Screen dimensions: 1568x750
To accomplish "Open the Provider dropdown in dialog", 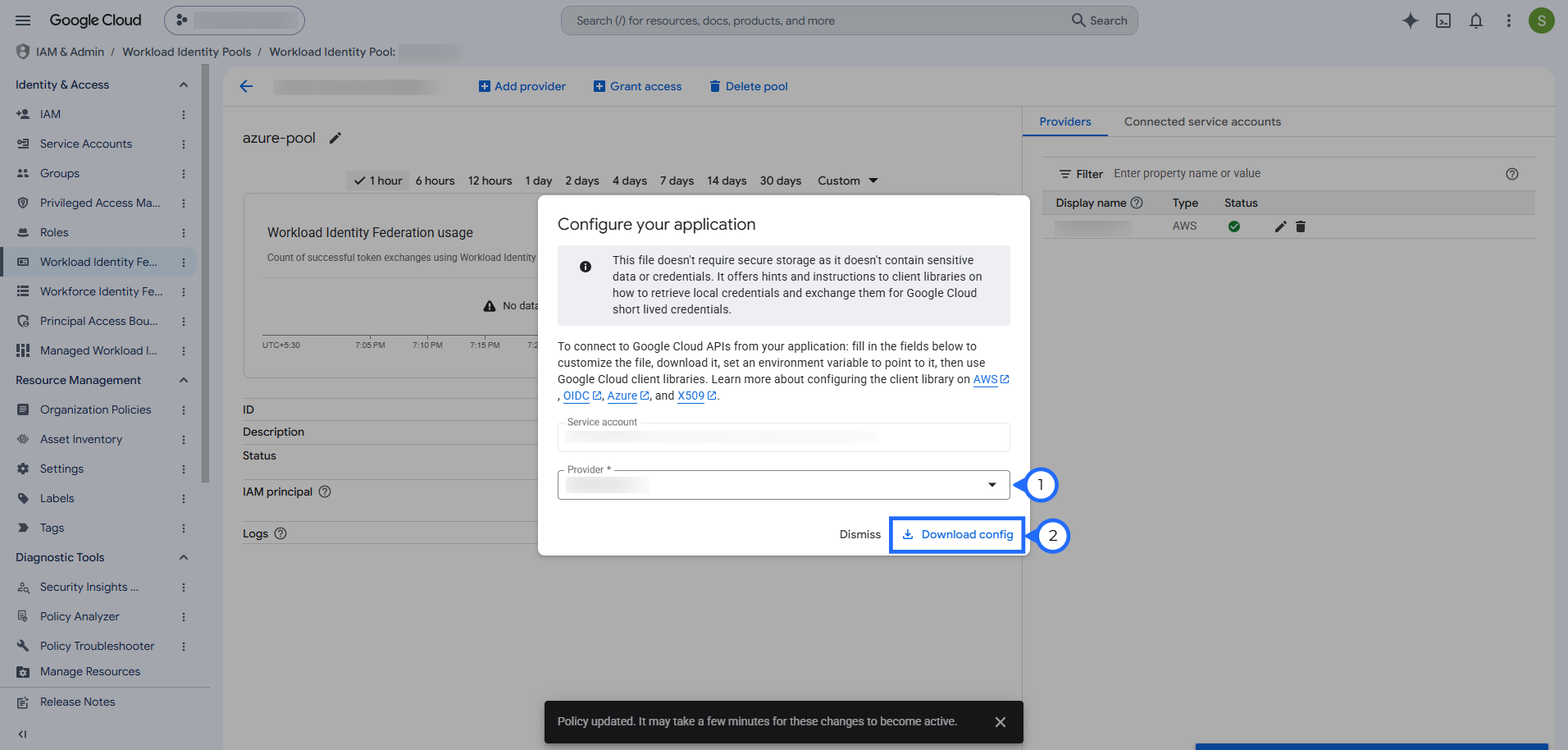I will [x=784, y=485].
